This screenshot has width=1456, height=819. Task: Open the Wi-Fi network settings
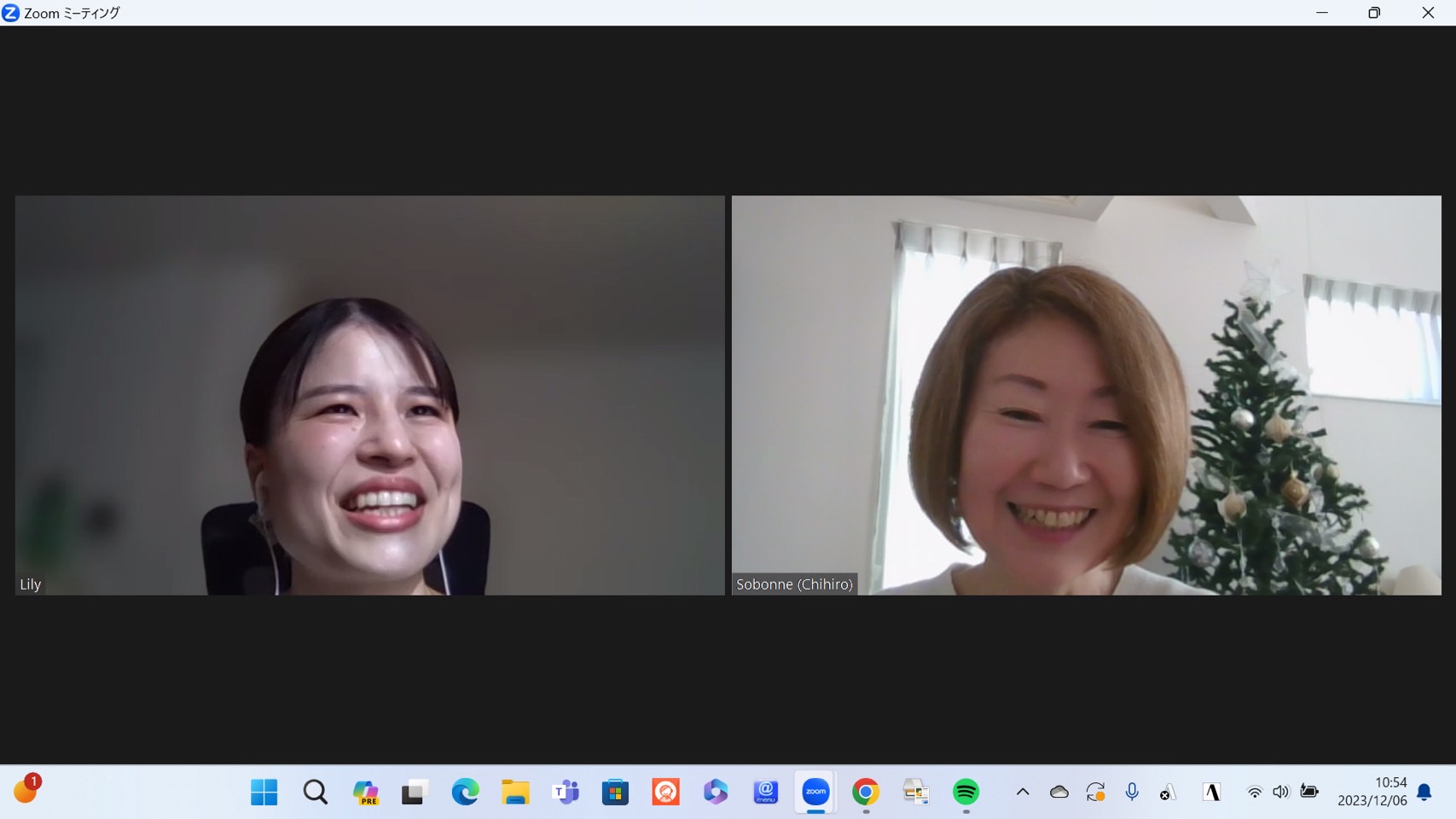click(1254, 793)
